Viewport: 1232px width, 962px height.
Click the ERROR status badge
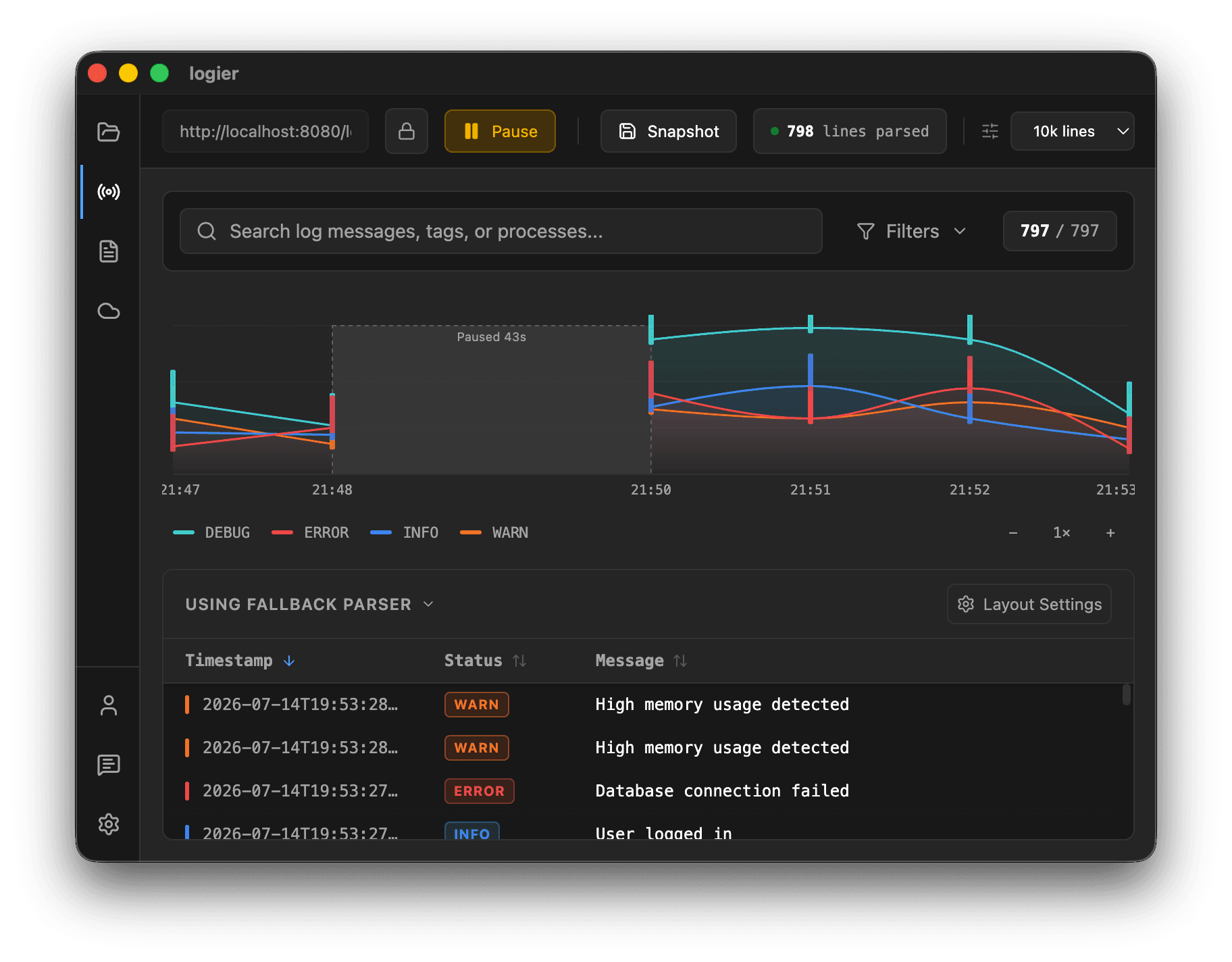(480, 791)
